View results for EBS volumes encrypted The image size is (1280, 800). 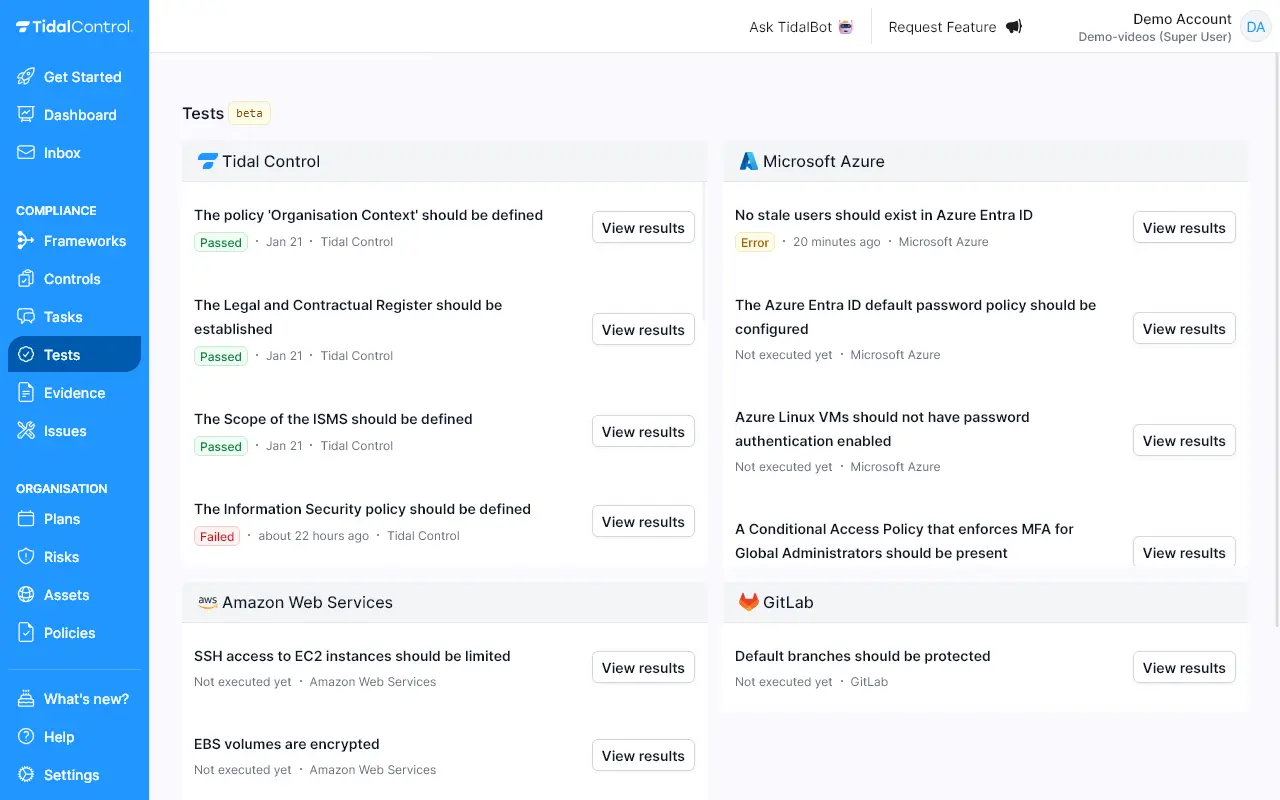pyautogui.click(x=643, y=756)
